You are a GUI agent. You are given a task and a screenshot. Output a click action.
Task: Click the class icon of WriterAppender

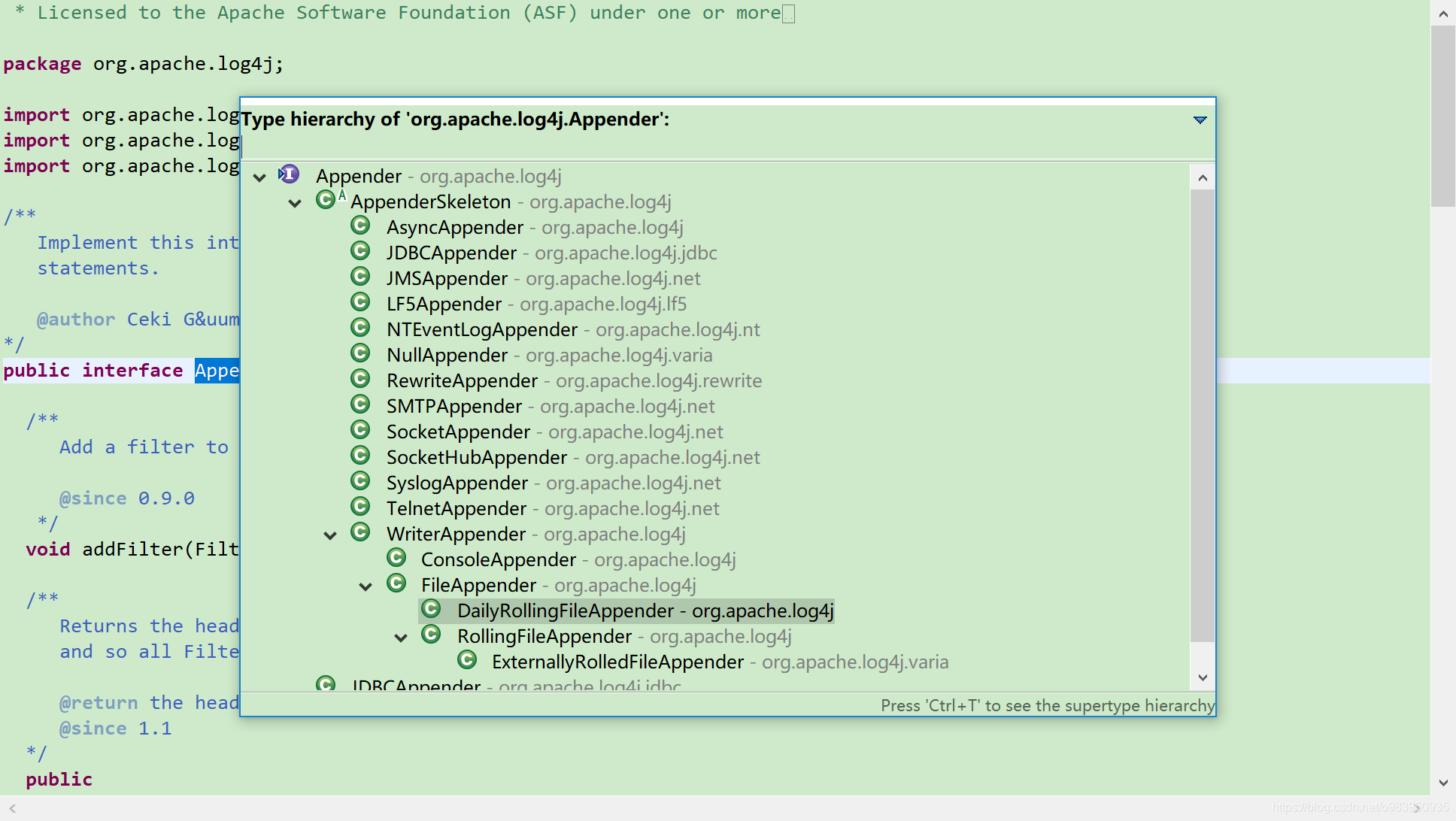[x=361, y=532]
